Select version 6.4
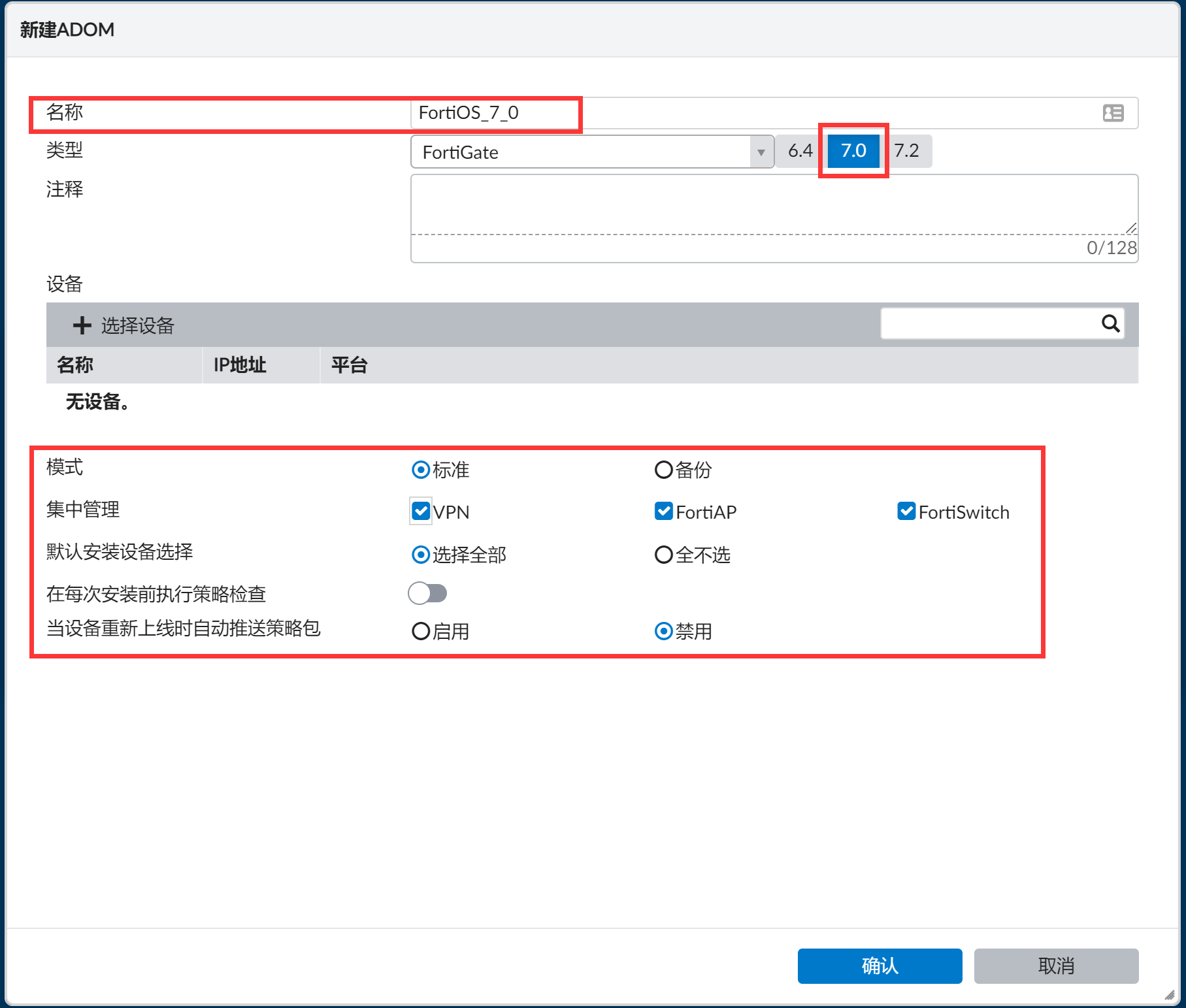1186x1008 pixels. (x=799, y=151)
